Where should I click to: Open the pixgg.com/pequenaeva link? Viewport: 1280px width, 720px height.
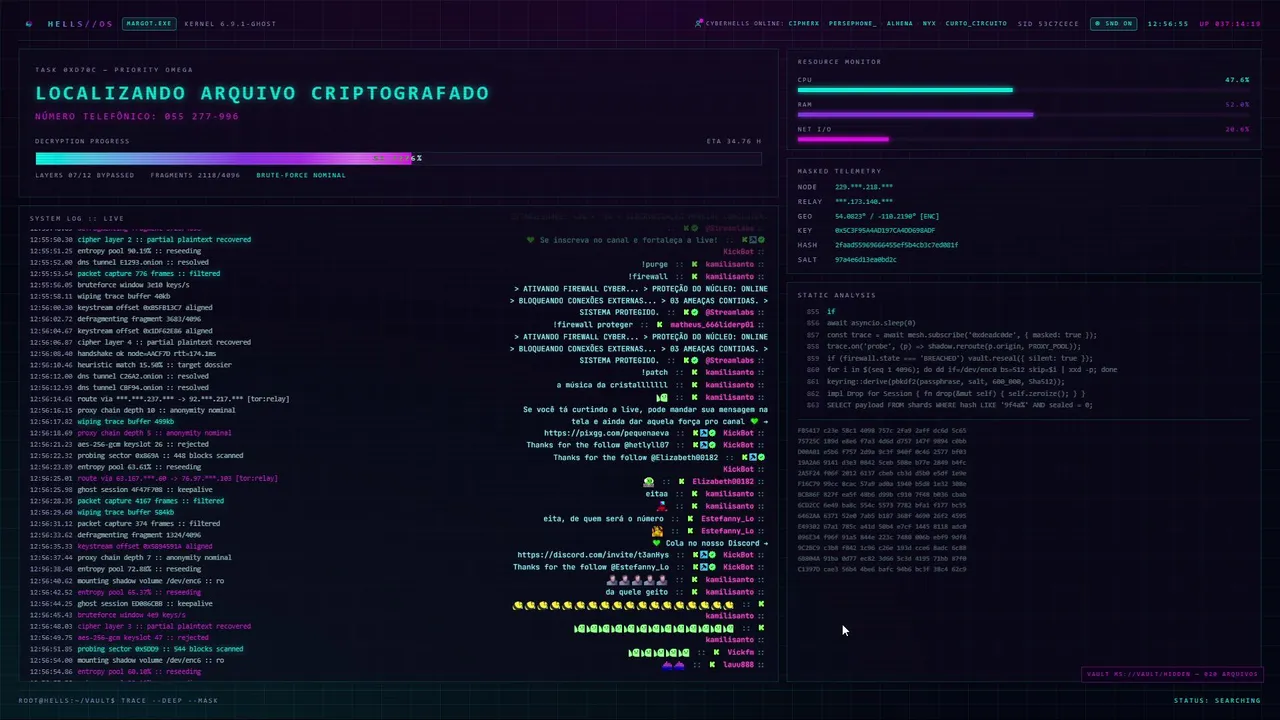tap(607, 433)
